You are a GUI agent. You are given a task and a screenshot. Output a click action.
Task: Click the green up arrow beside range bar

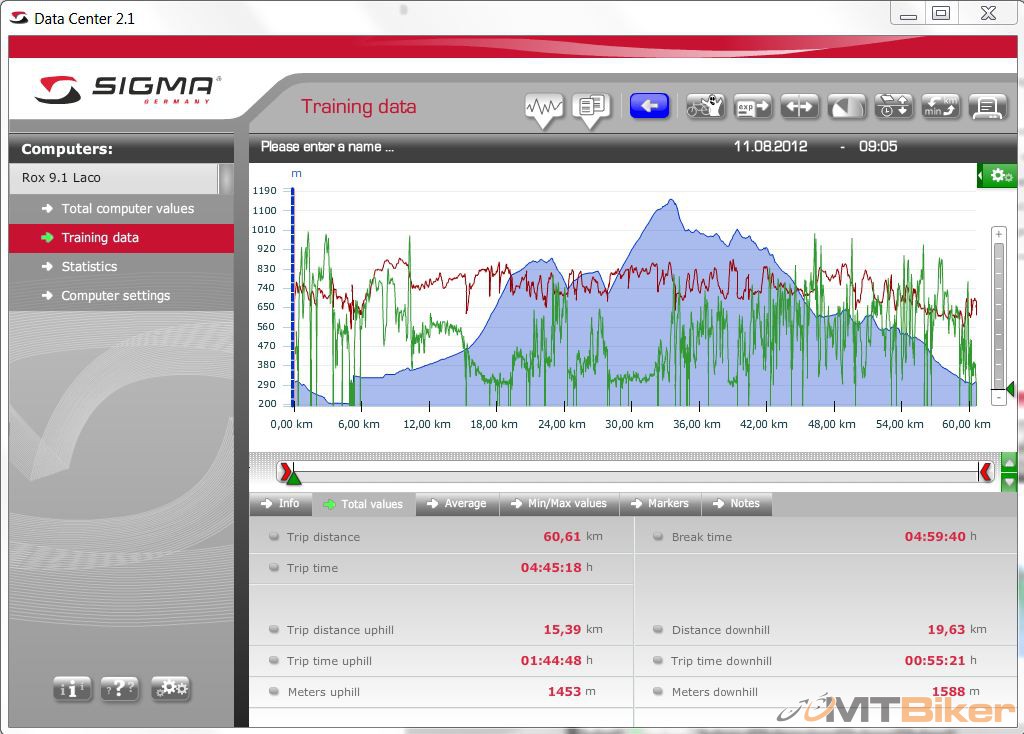coord(1008,466)
